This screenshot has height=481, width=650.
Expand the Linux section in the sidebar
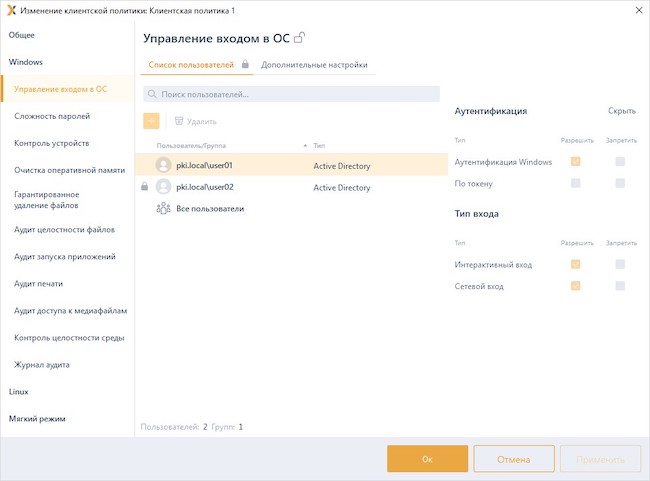tap(19, 392)
